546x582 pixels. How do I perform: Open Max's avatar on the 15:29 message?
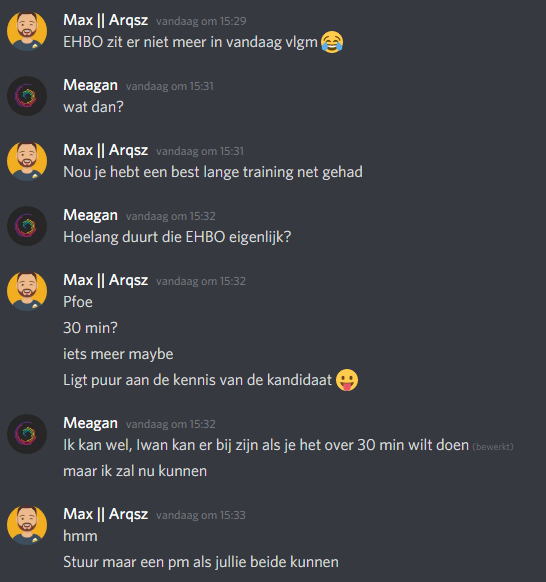pyautogui.click(x=27, y=31)
